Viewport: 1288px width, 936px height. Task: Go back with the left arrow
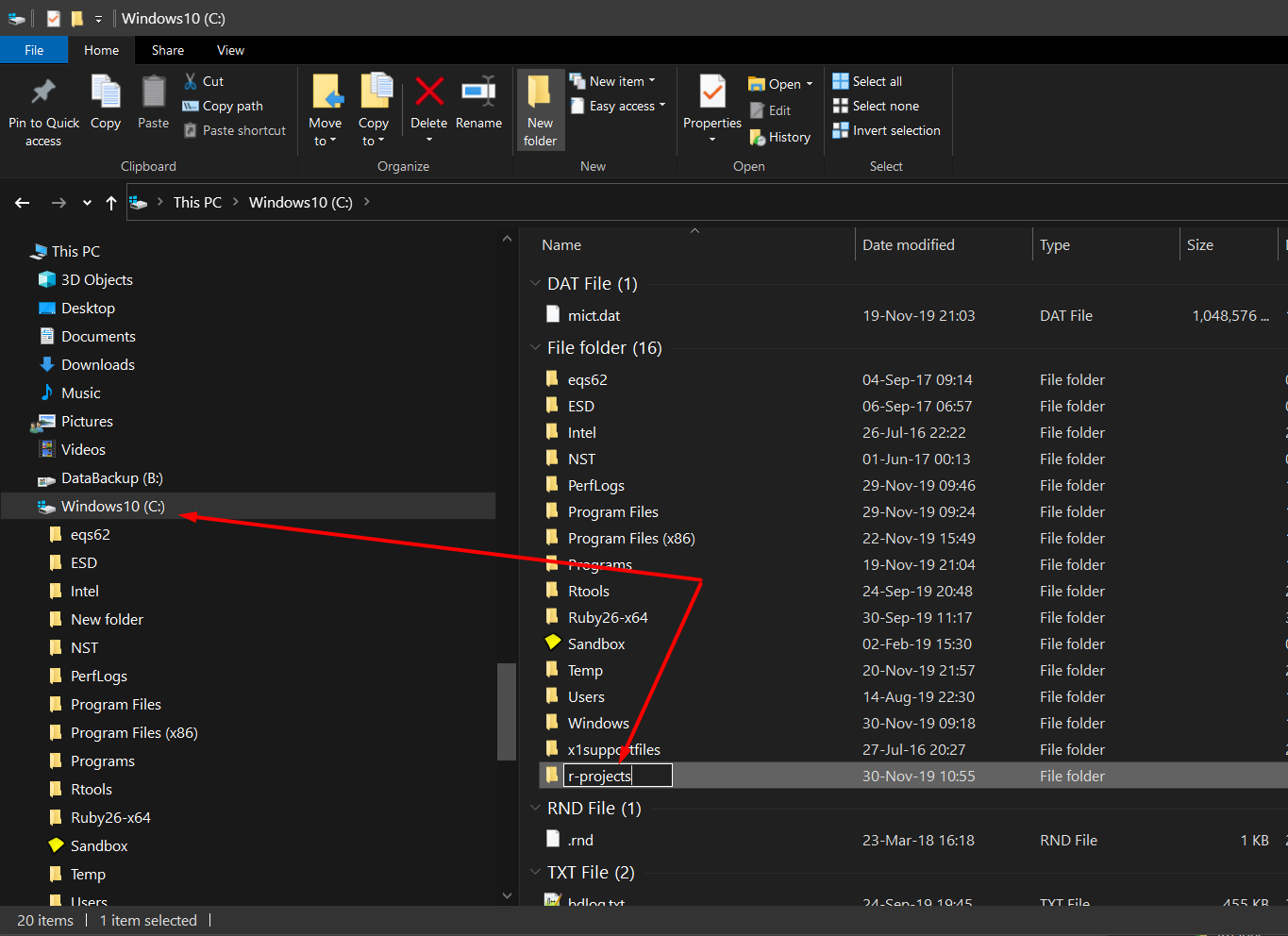pos(23,202)
